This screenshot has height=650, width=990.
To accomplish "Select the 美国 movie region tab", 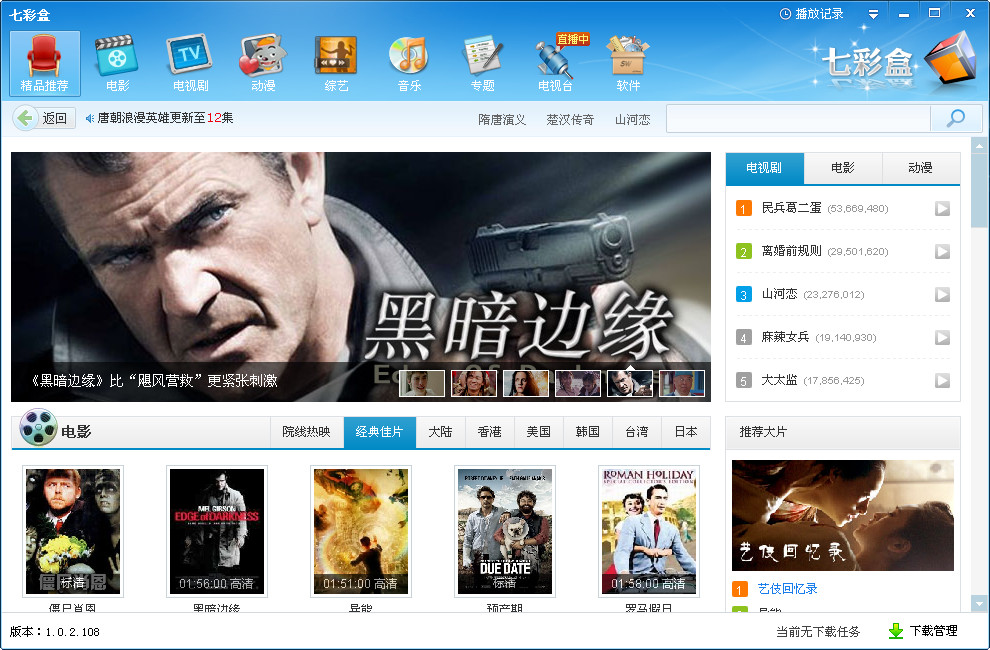I will click(539, 432).
